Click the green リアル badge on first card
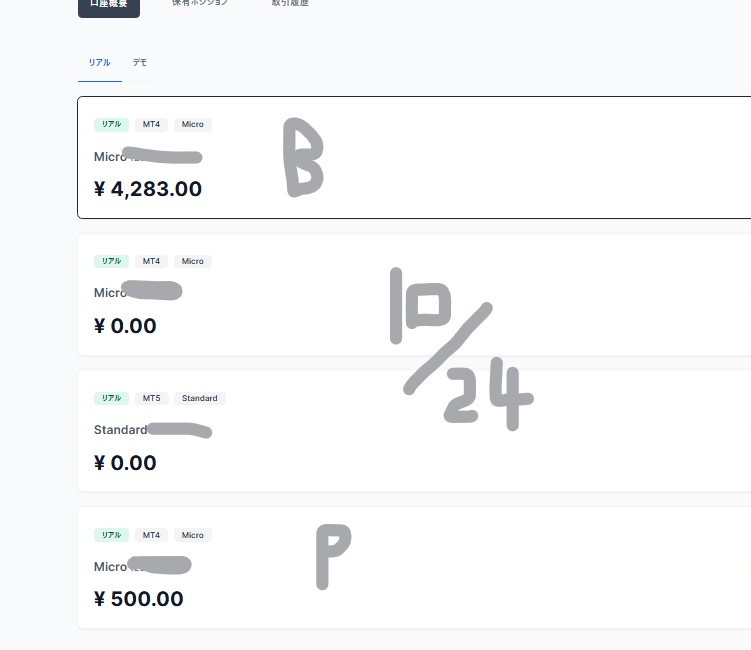This screenshot has height=650, width=751. click(x=111, y=125)
